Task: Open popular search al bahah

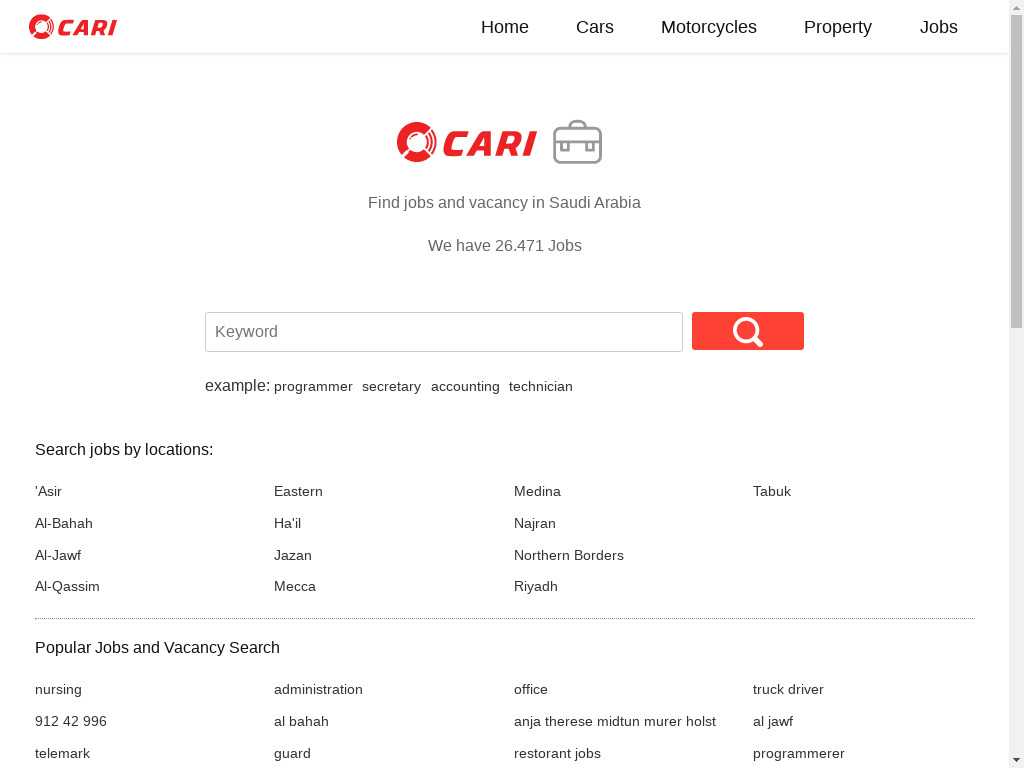Action: [301, 722]
